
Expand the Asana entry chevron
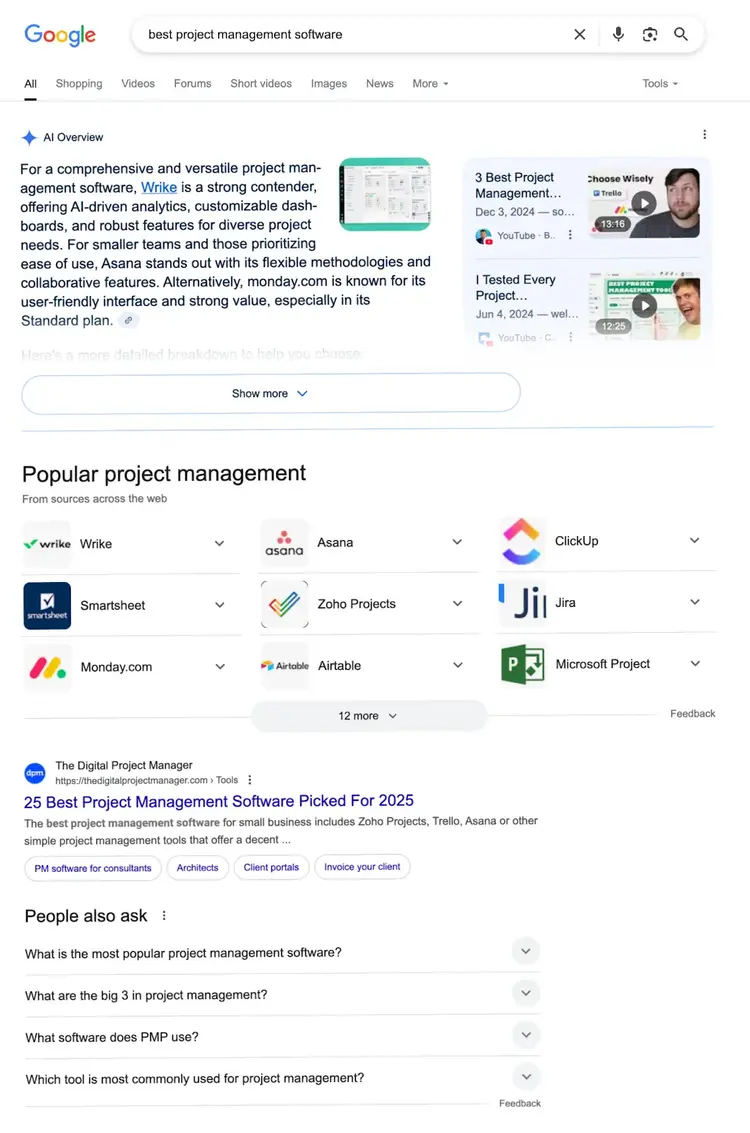(457, 542)
